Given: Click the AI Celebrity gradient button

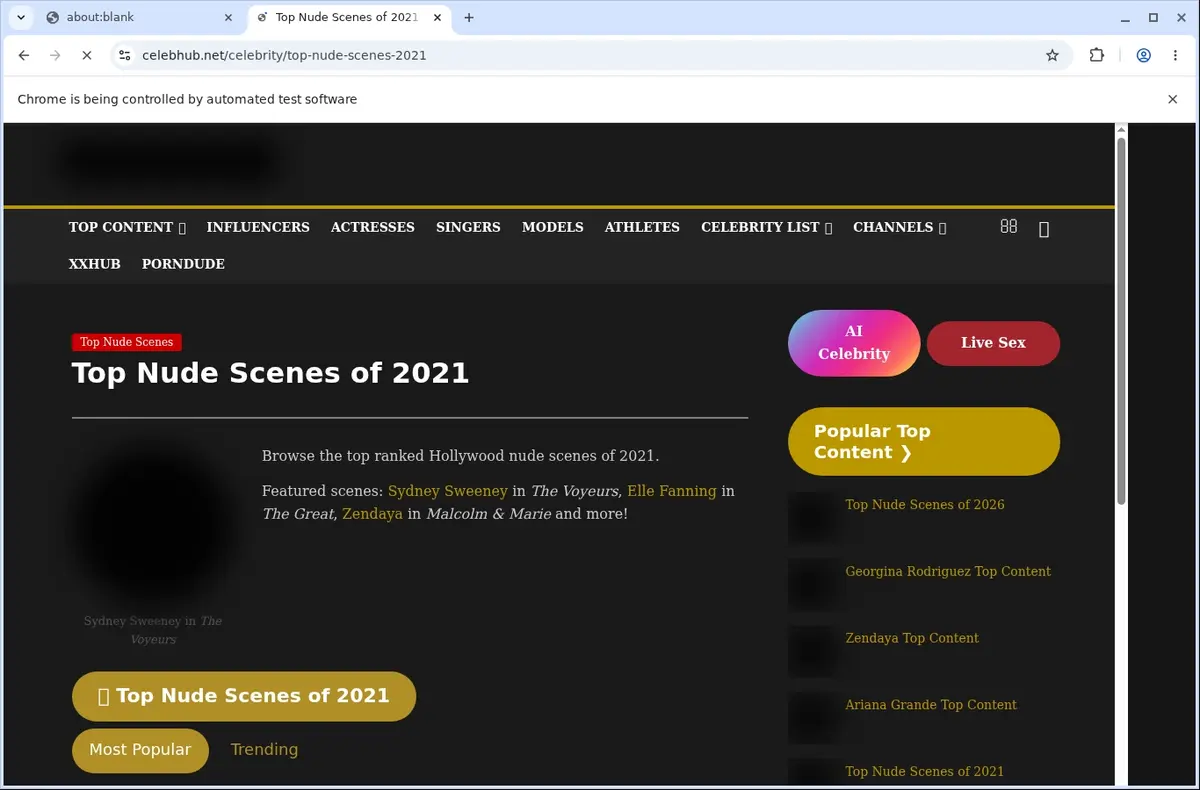Looking at the screenshot, I should pos(854,343).
